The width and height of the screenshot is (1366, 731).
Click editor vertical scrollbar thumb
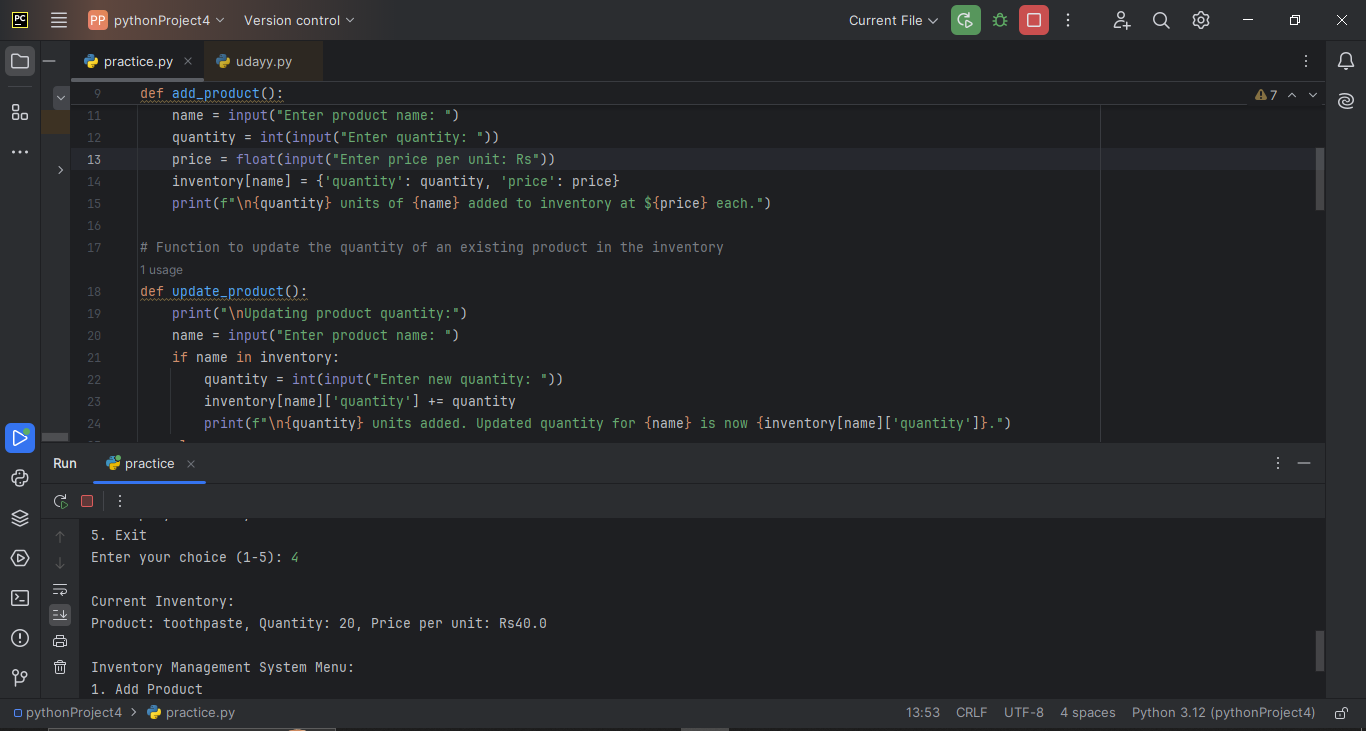pos(1319,179)
